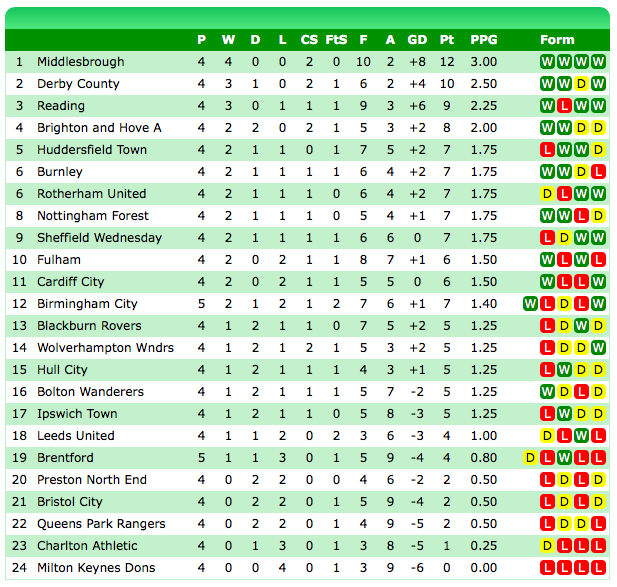Click Birmingham City's first green W form badge
617x587 pixels.
530,304
